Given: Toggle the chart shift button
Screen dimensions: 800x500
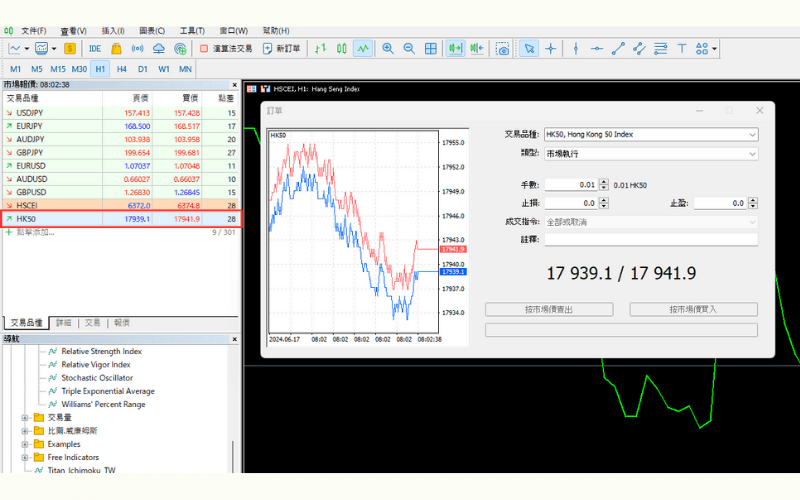Looking at the screenshot, I should (477, 48).
